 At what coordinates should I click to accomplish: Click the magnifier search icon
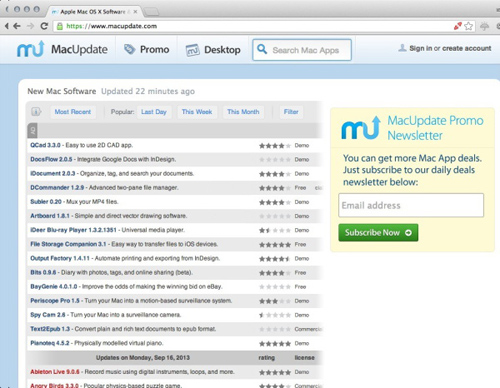click(262, 49)
